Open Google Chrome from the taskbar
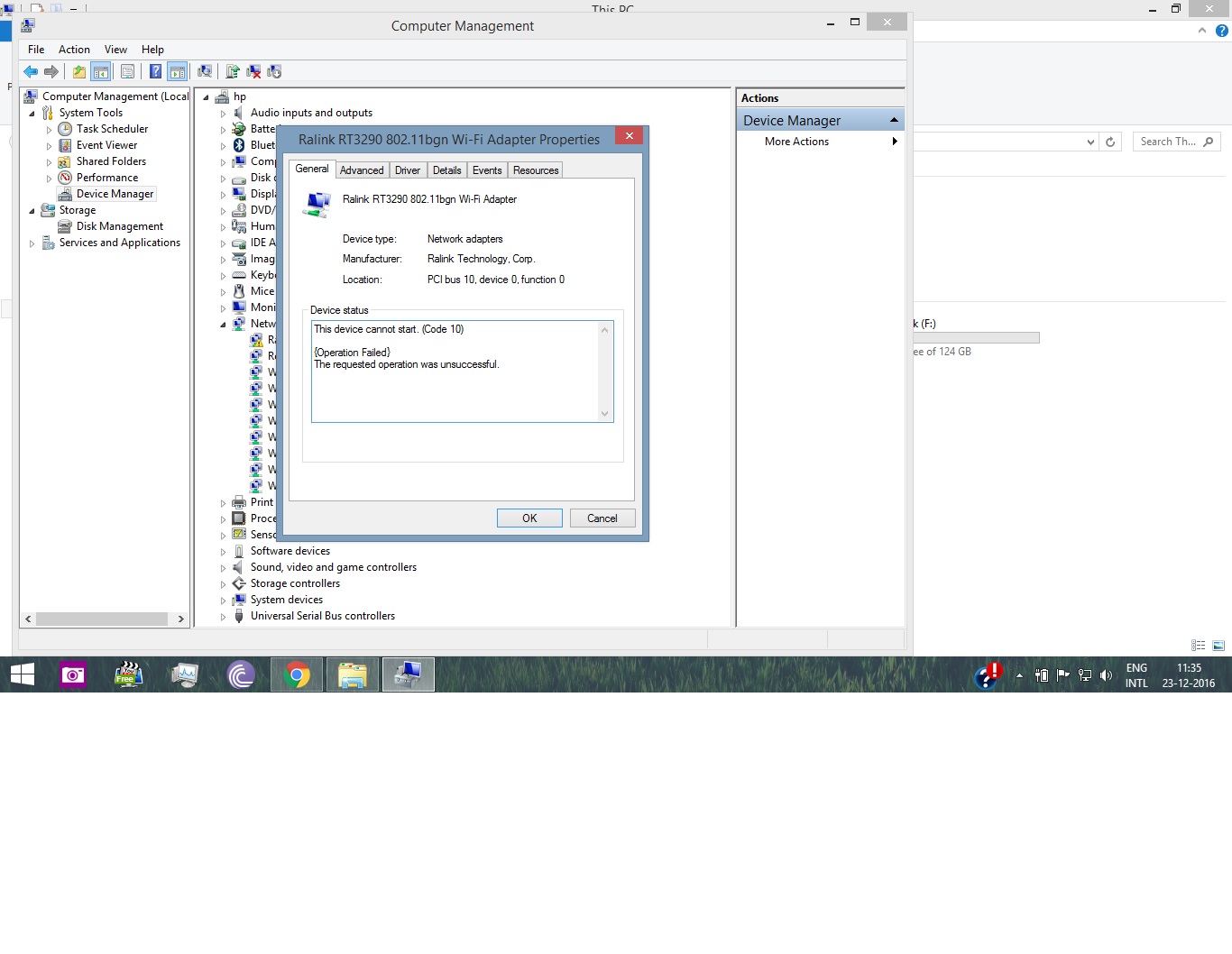 [296, 674]
